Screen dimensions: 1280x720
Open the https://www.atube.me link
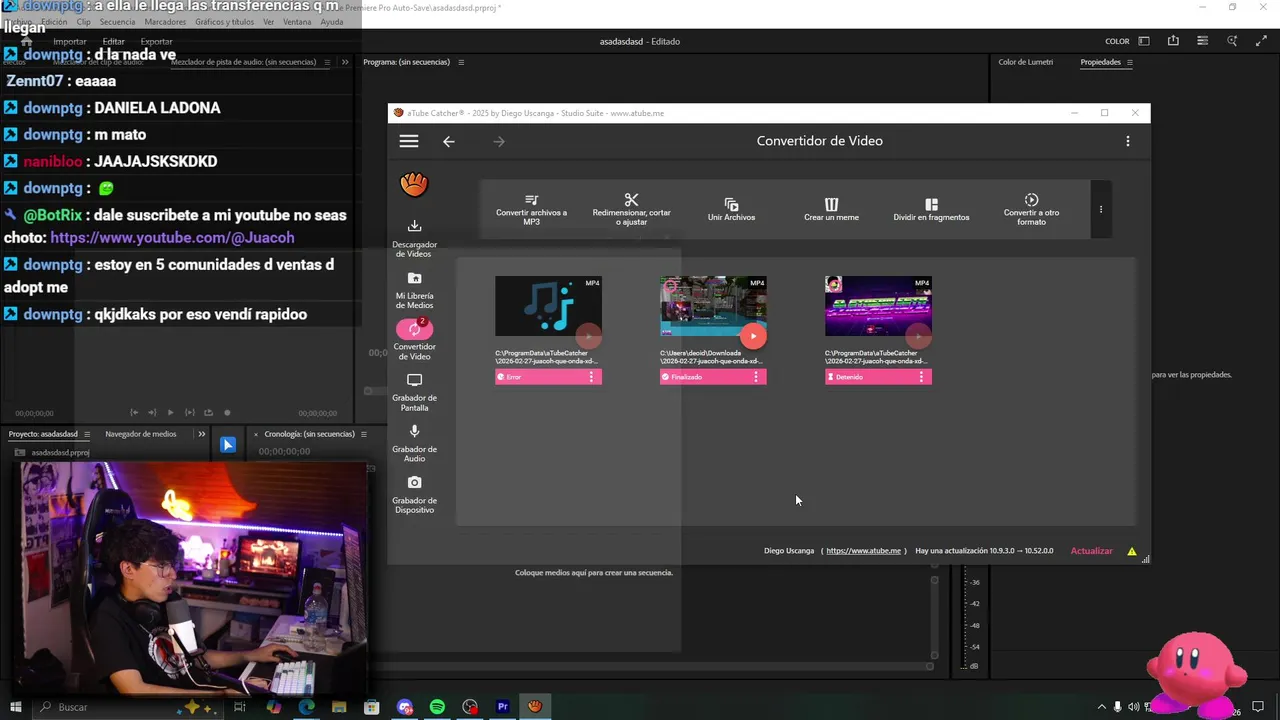pos(864,551)
